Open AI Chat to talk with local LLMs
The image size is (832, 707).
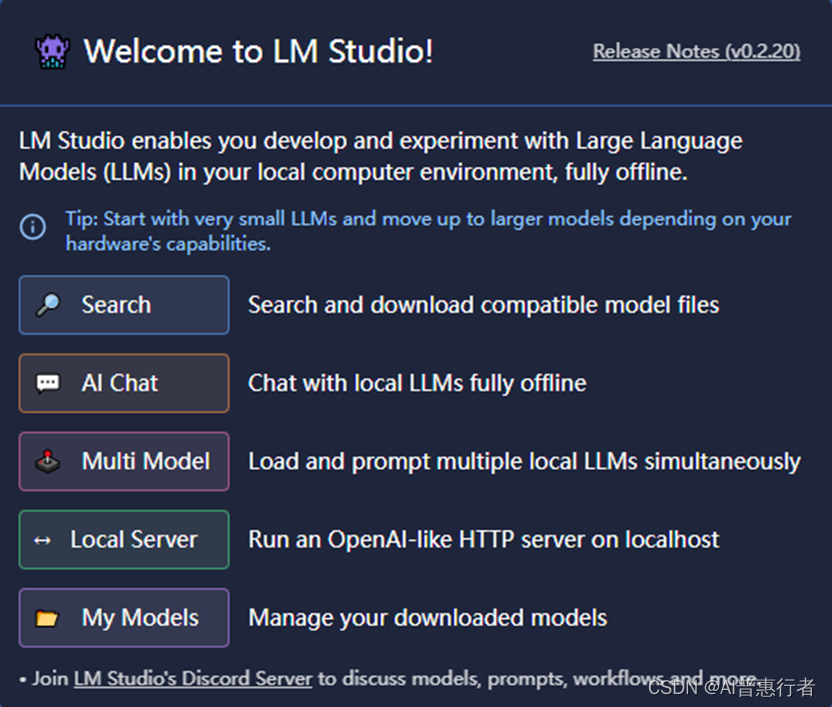coord(123,383)
